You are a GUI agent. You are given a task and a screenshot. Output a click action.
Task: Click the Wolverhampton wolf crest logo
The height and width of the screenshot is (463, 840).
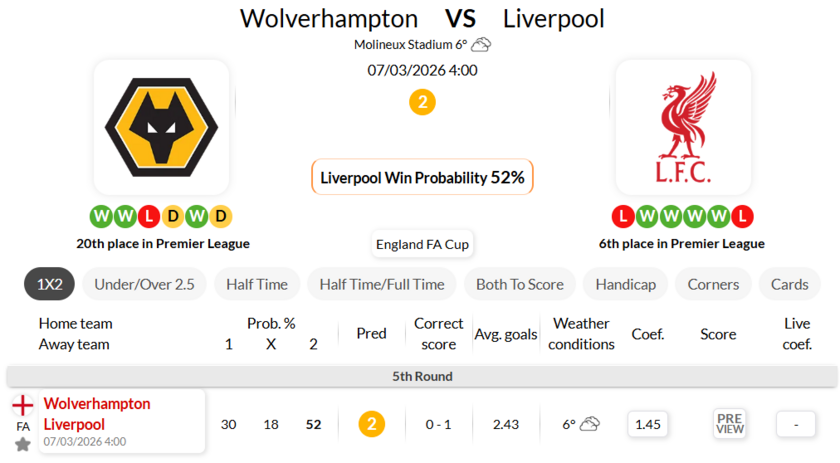pos(161,126)
